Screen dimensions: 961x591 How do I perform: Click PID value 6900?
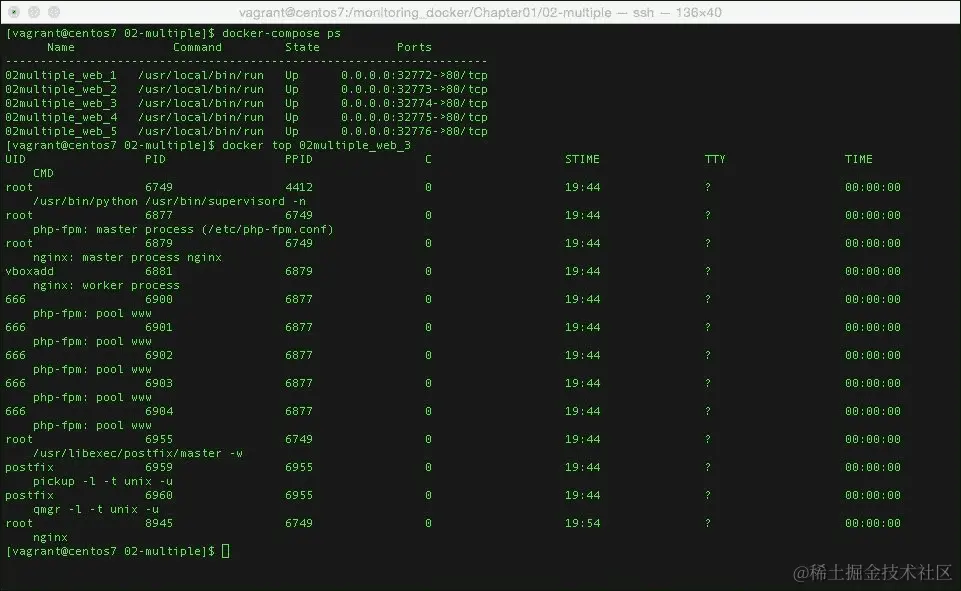pyautogui.click(x=159, y=300)
